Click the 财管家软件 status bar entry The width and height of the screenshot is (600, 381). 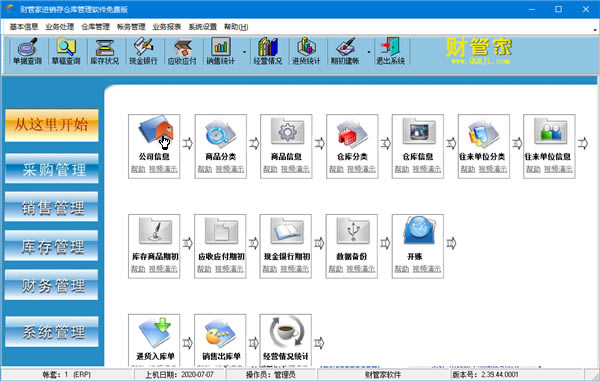coord(383,374)
